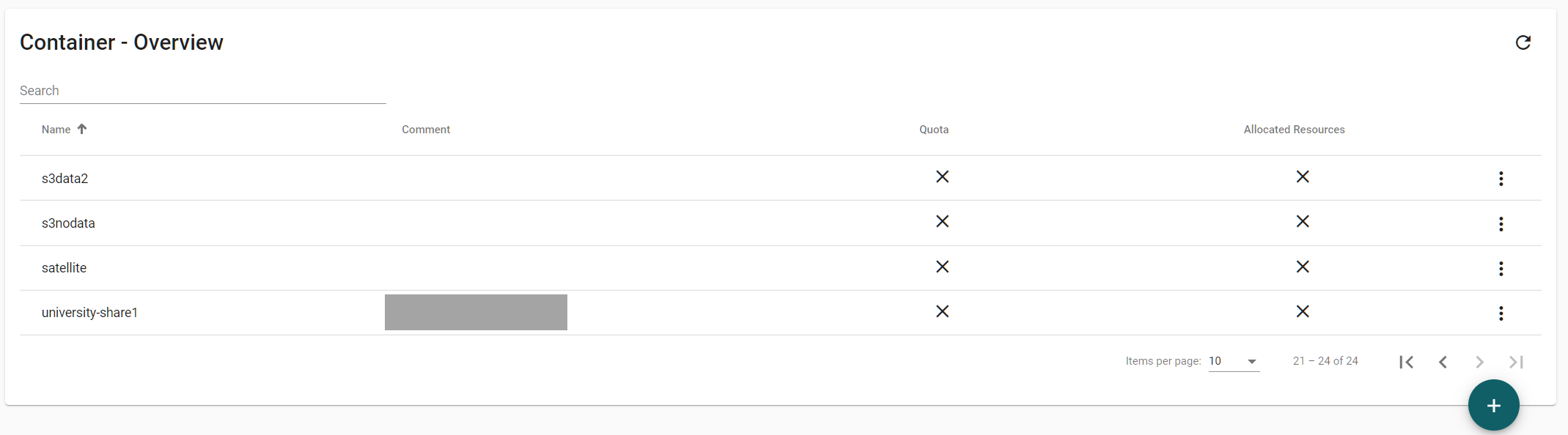Select the satellite container name
The height and width of the screenshot is (435, 1568).
click(64, 268)
